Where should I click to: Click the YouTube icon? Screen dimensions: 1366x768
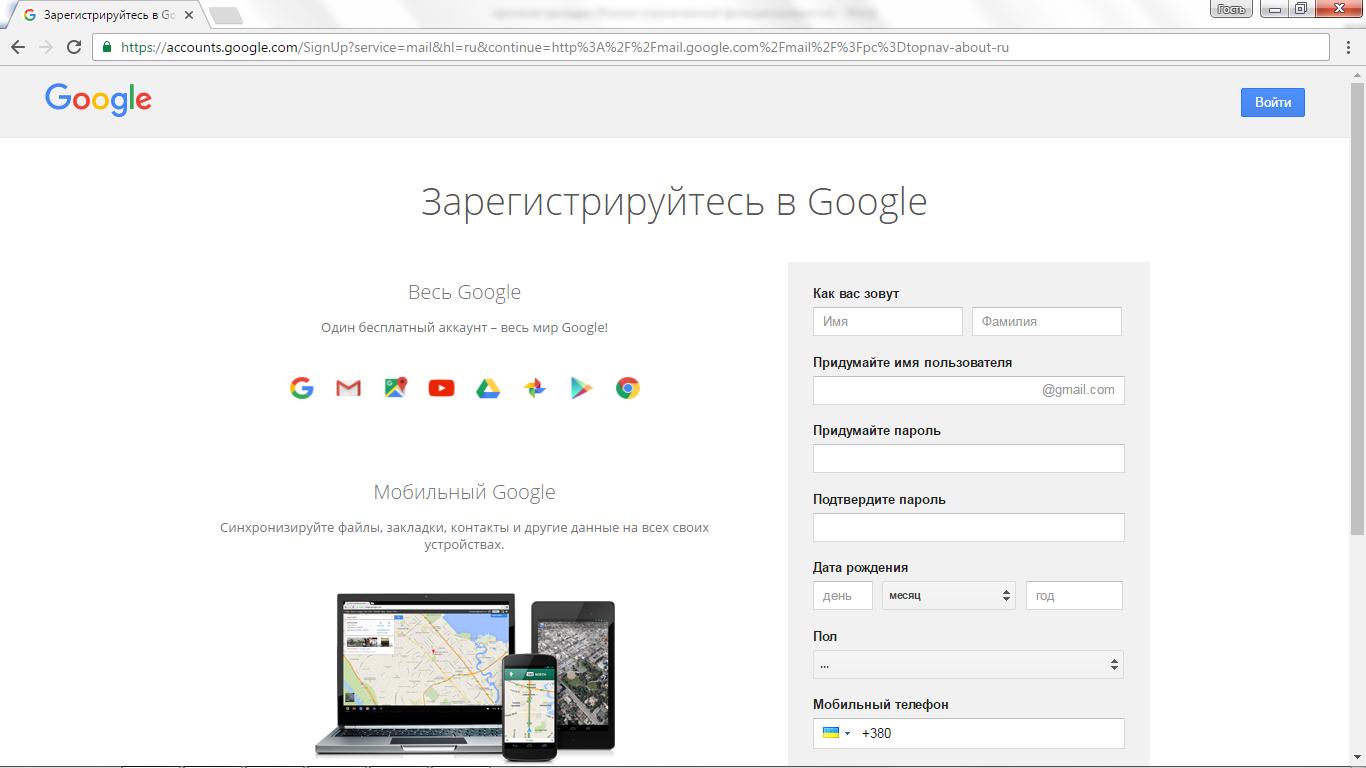pyautogui.click(x=441, y=388)
